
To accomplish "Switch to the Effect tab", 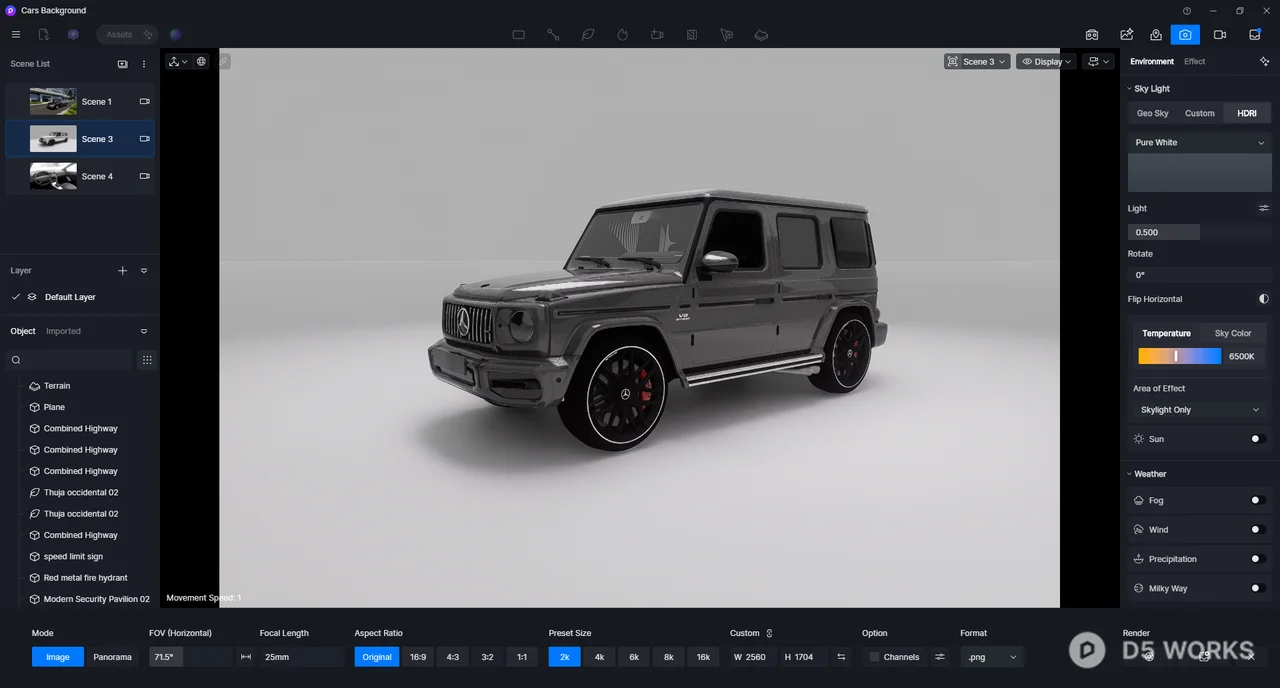I will (1194, 61).
